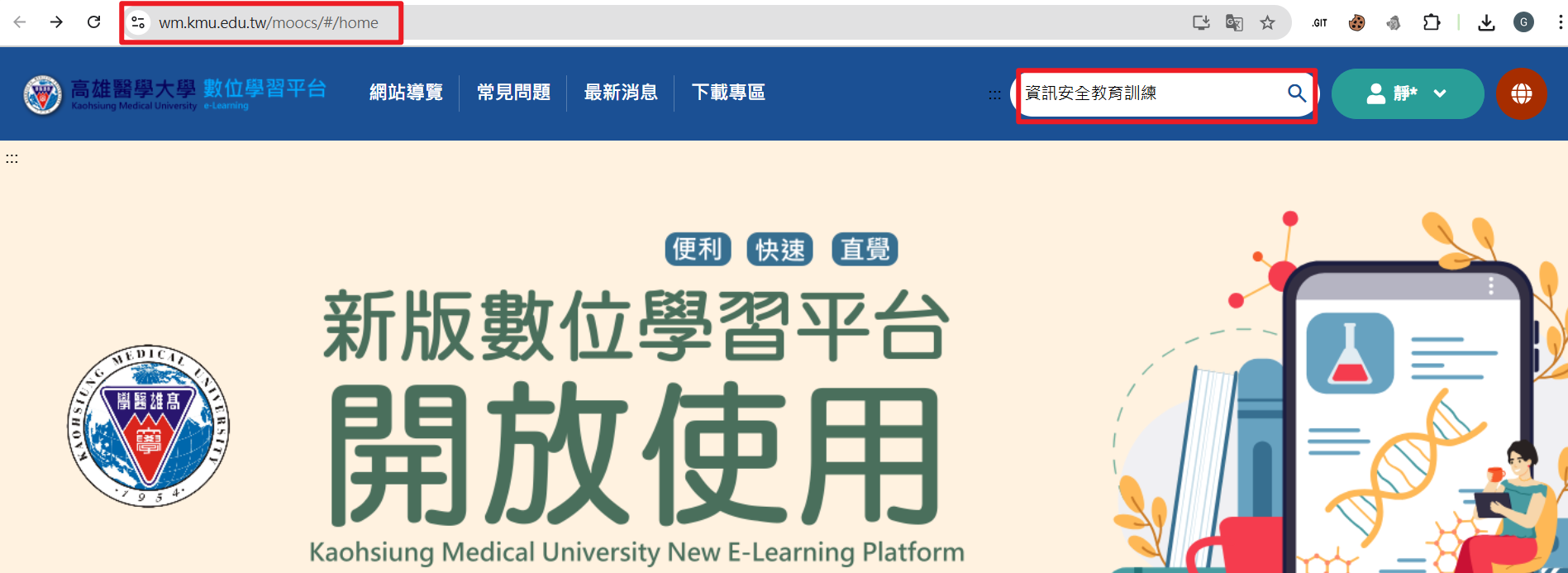Screen dimensions: 1568x573
Task: Open the cookie extension icon
Action: 1356,23
